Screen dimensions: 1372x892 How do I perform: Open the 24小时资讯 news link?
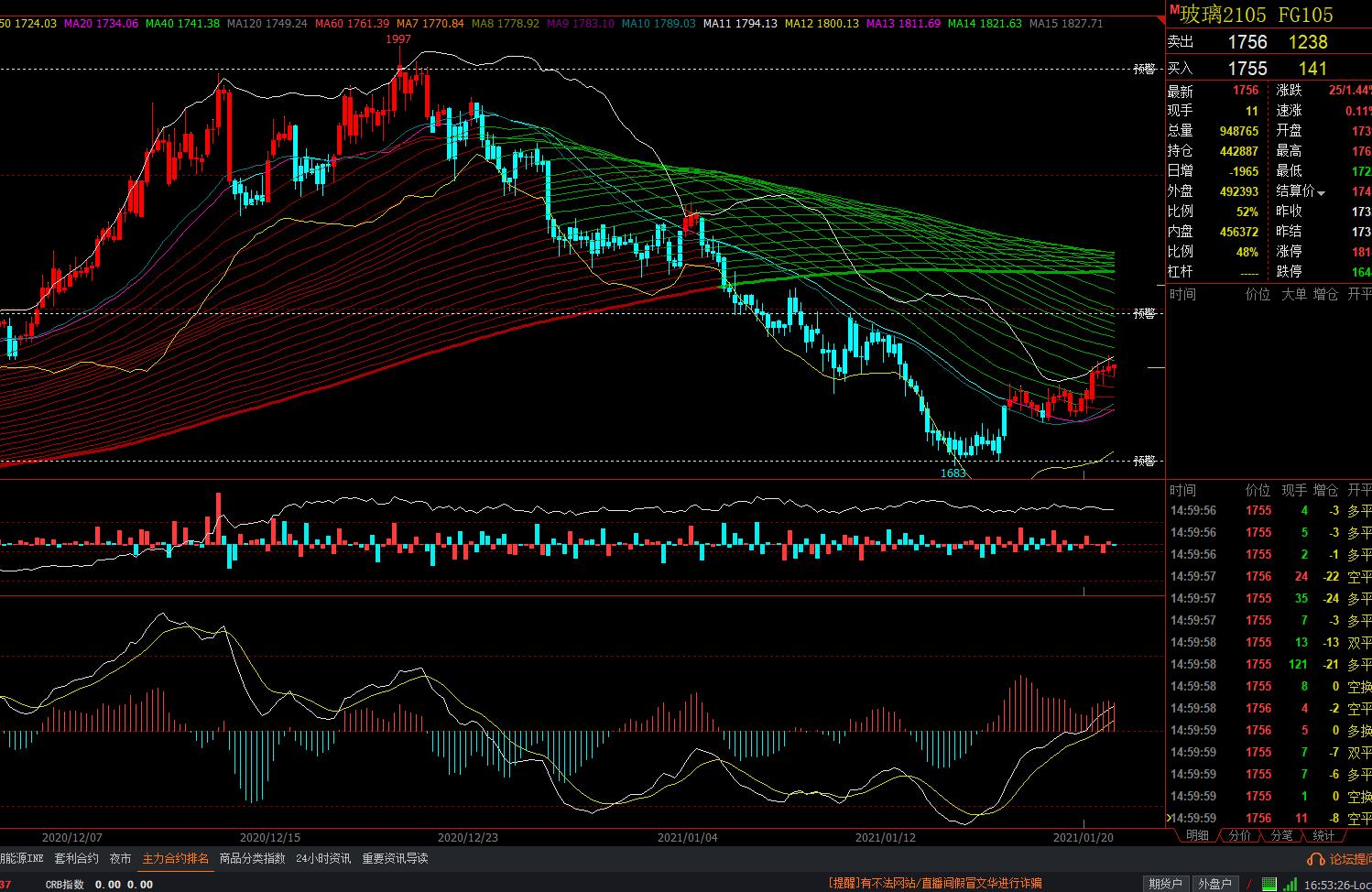coord(322,859)
